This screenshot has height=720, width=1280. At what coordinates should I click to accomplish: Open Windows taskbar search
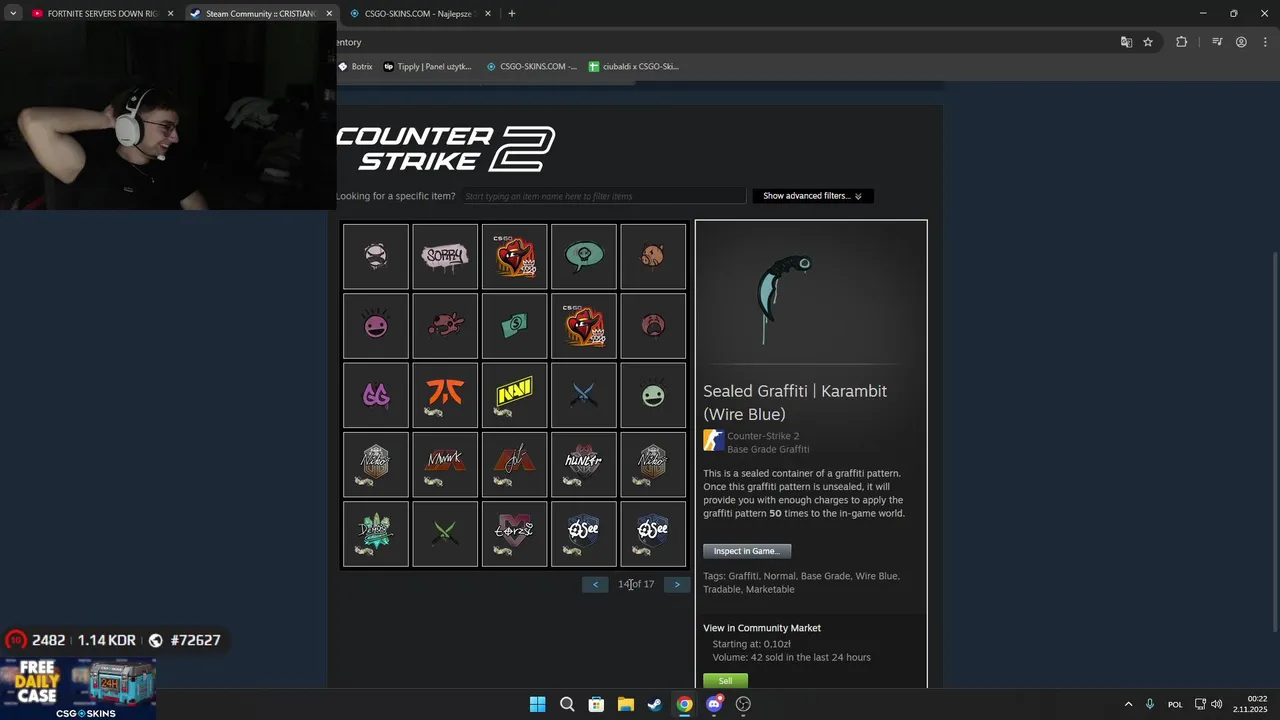point(567,704)
